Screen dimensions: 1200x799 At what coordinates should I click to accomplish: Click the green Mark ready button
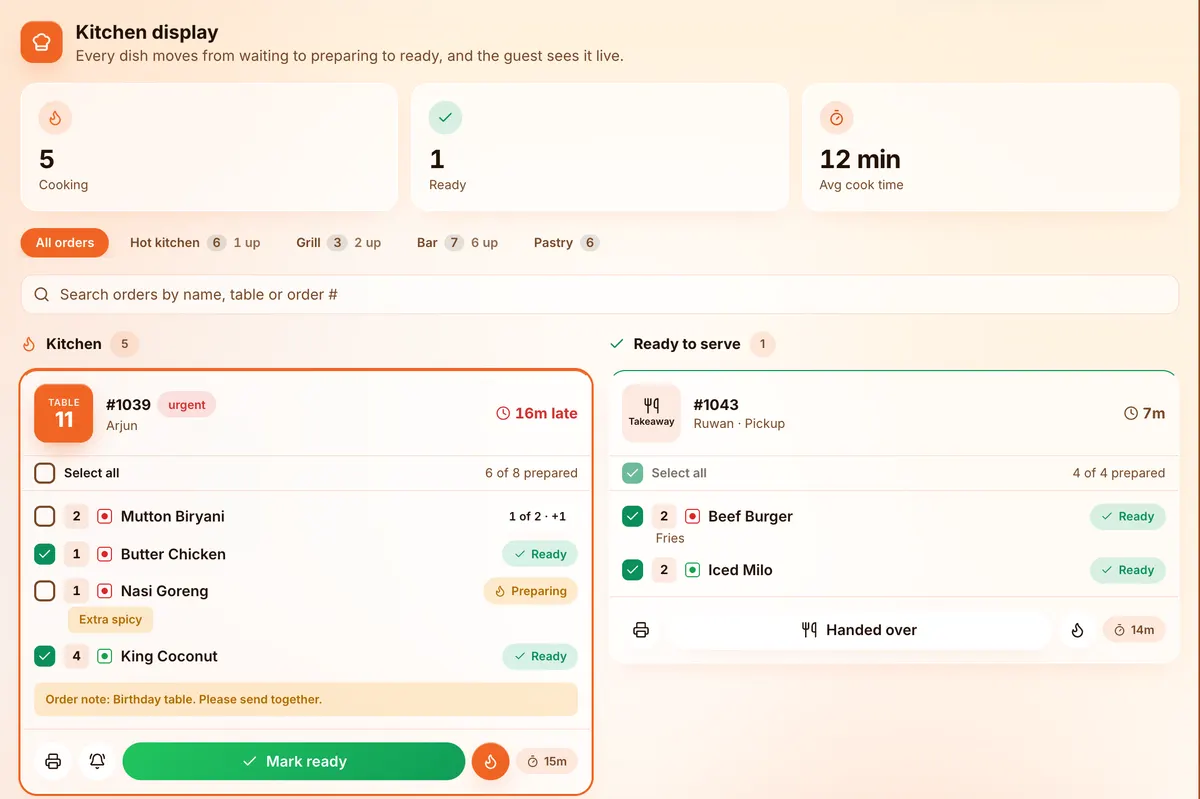click(294, 761)
